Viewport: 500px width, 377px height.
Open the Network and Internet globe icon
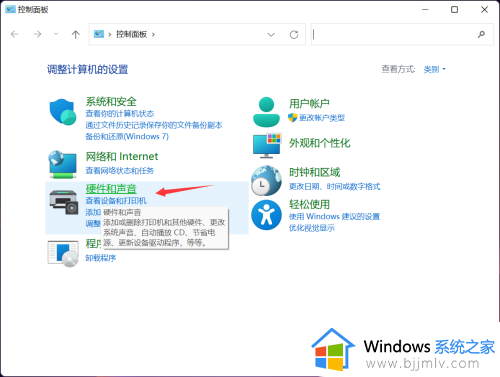pyautogui.click(x=63, y=165)
